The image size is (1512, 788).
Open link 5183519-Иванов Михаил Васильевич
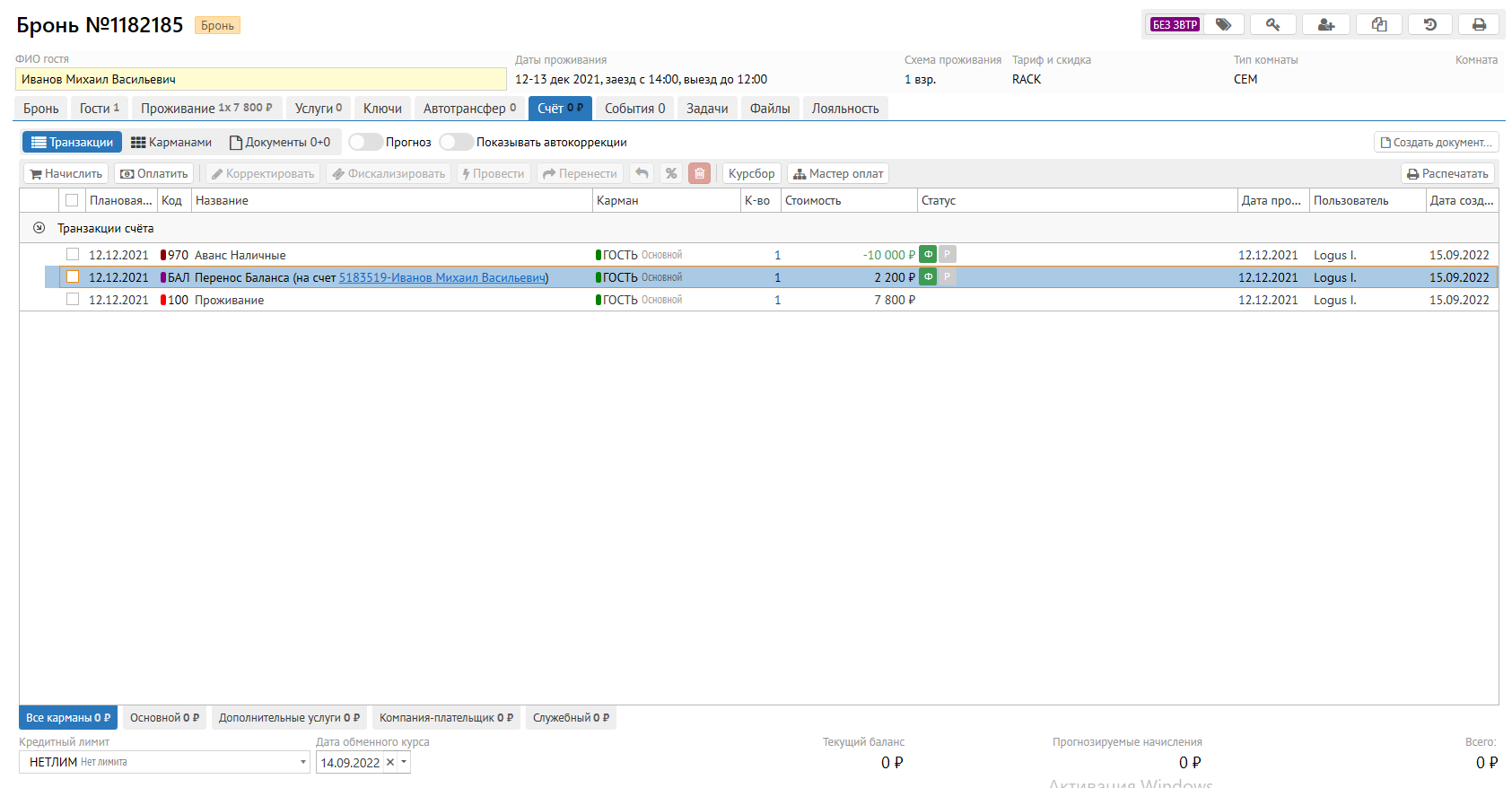coord(442,277)
